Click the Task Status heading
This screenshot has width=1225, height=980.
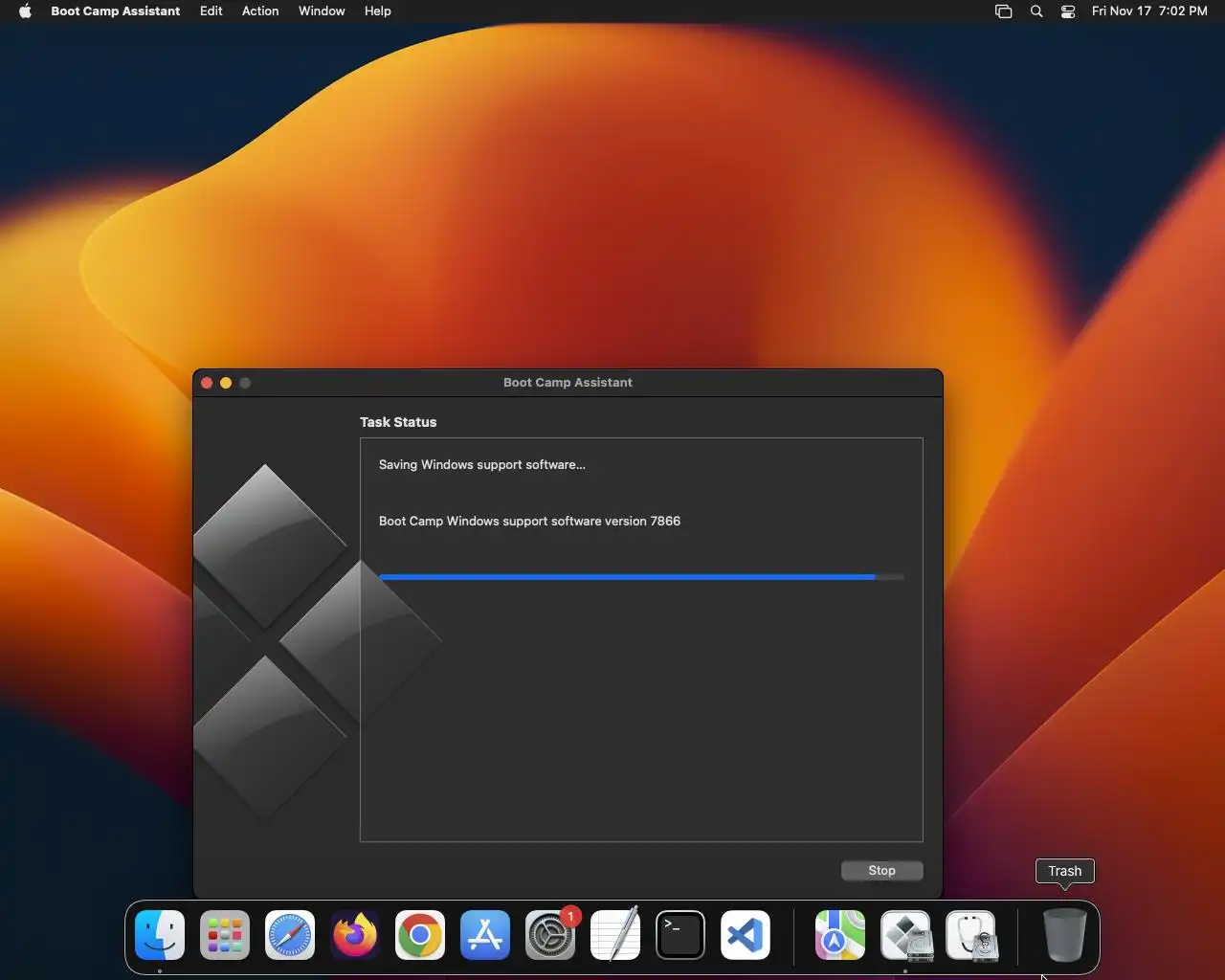click(398, 422)
